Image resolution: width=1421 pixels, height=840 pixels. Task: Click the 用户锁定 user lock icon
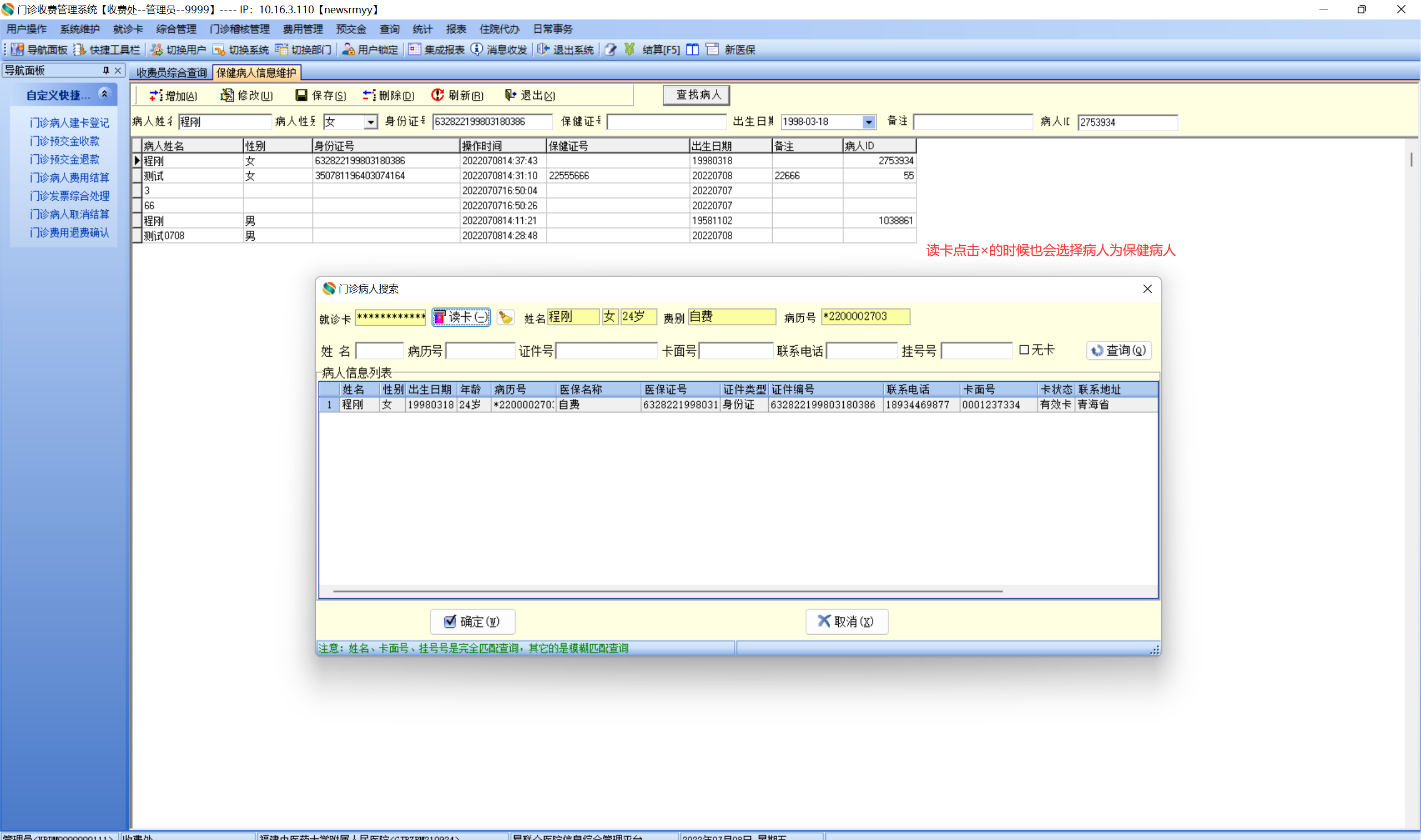coord(348,50)
